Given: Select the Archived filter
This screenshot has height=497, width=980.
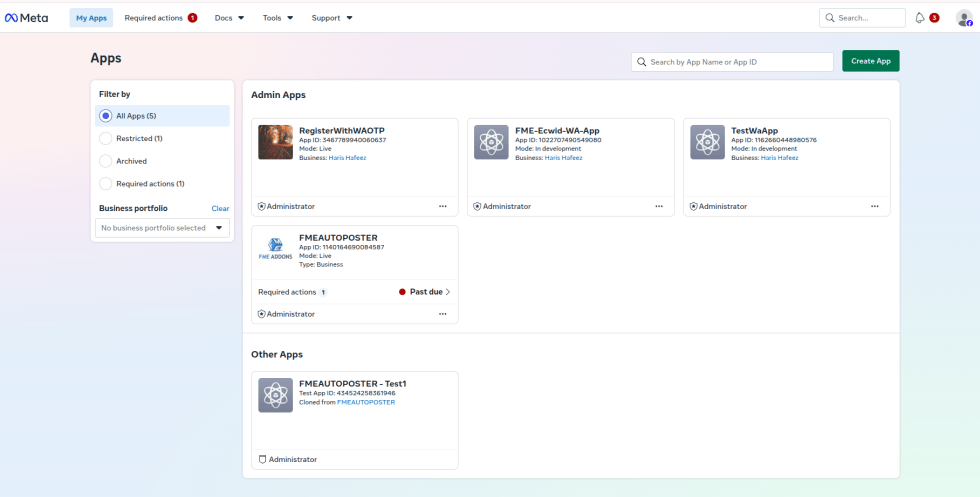Looking at the screenshot, I should 162,161.
